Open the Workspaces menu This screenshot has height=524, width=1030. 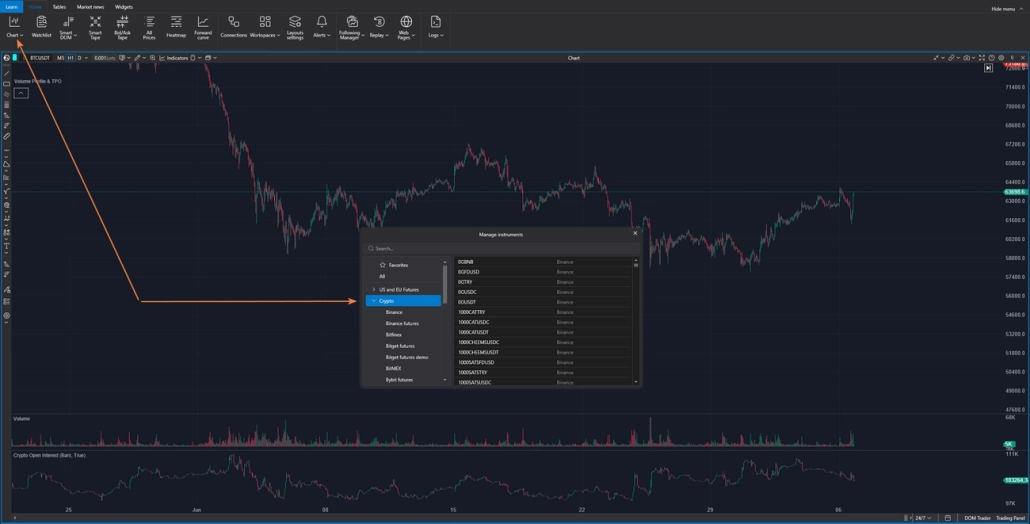265,27
